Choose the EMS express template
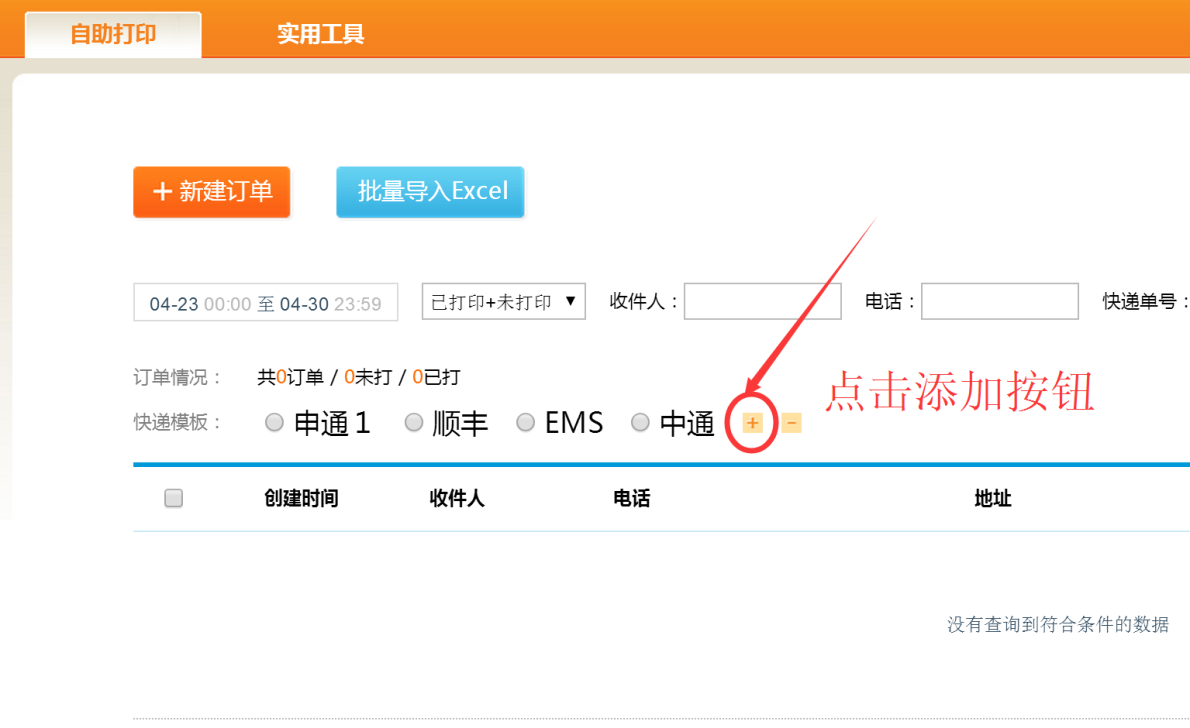1190x728 pixels. point(526,422)
